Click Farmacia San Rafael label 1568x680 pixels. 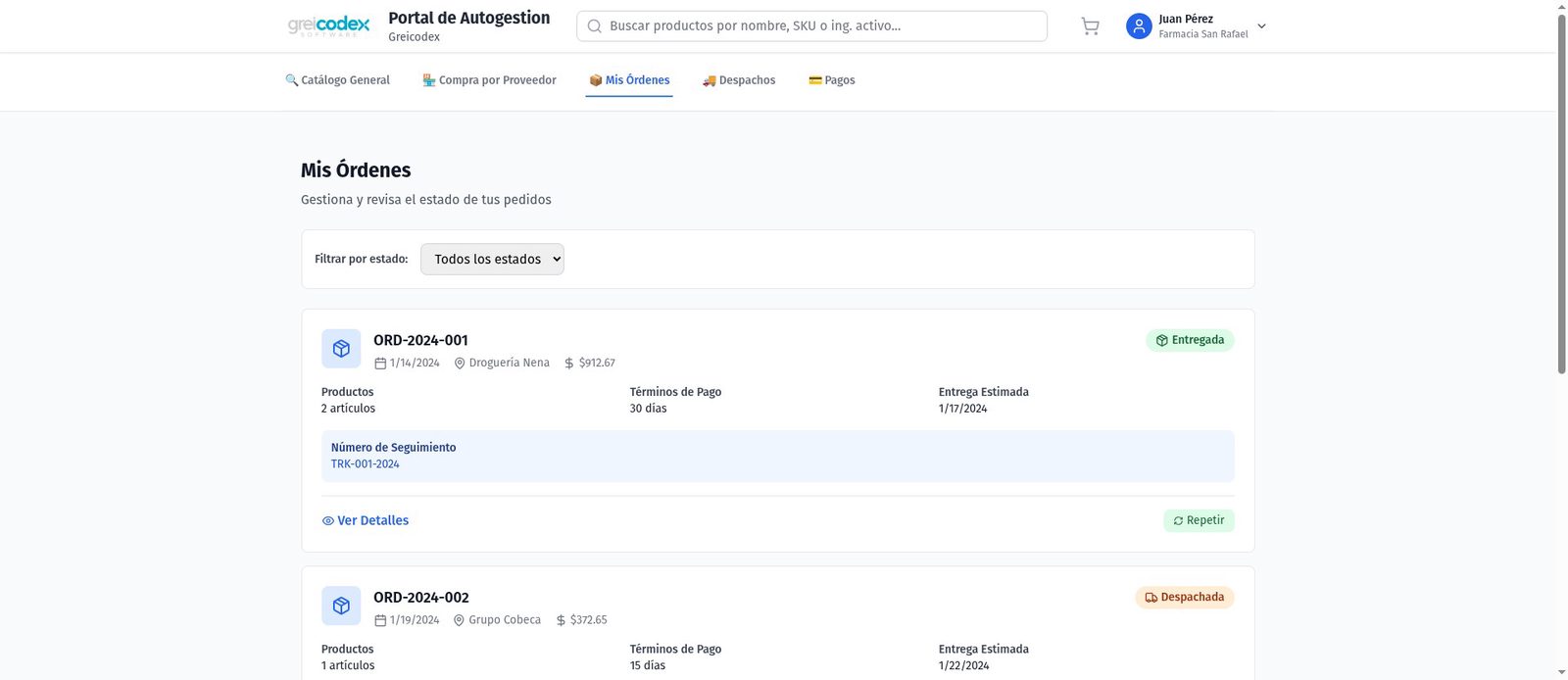point(1203,34)
